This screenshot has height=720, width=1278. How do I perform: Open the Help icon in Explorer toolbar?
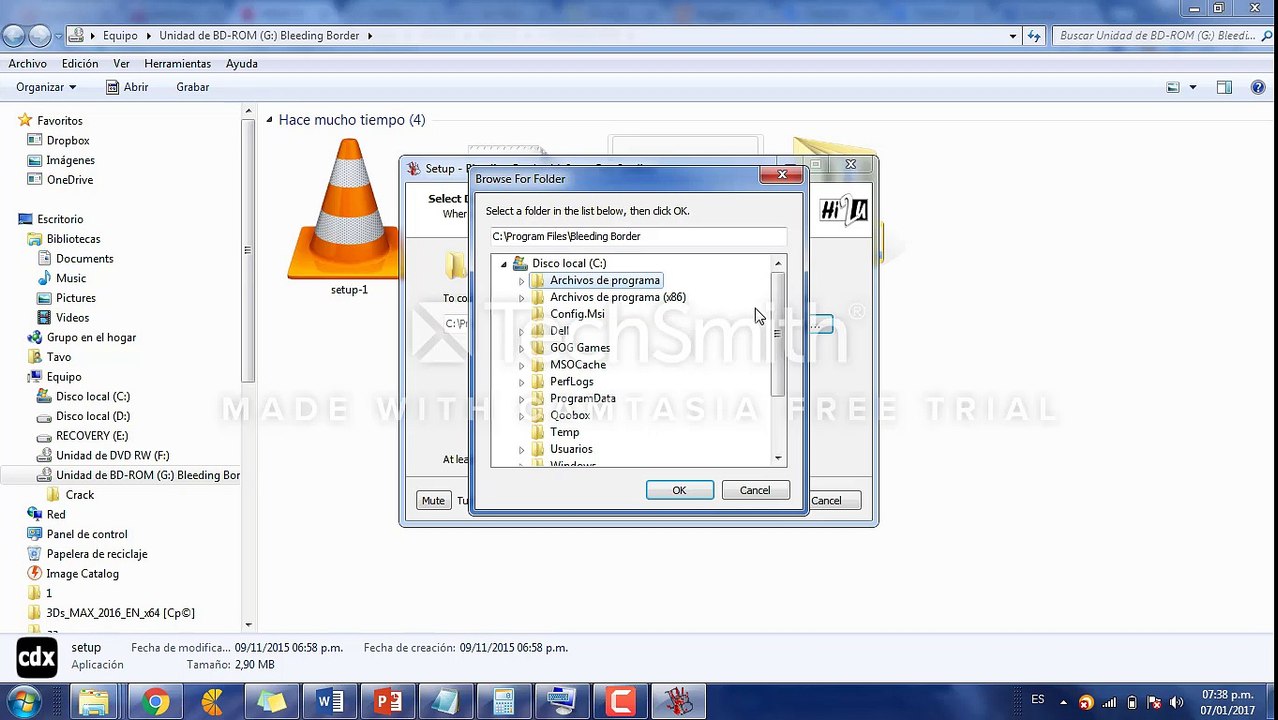[x=1258, y=87]
